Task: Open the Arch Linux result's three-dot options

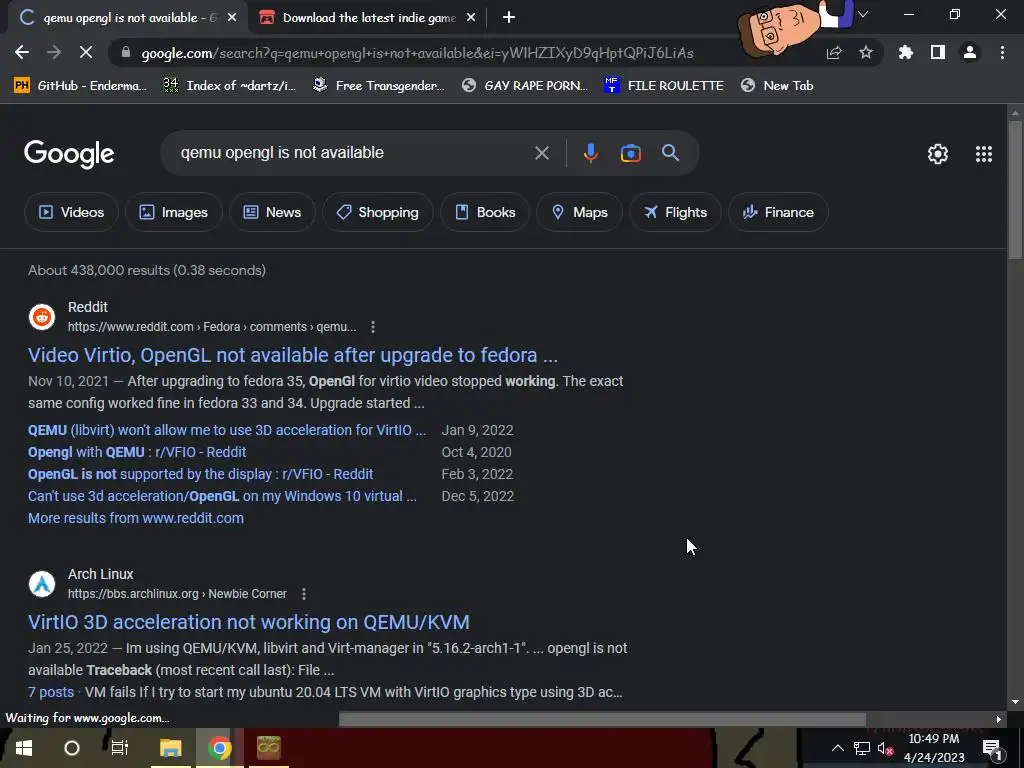Action: tap(304, 594)
